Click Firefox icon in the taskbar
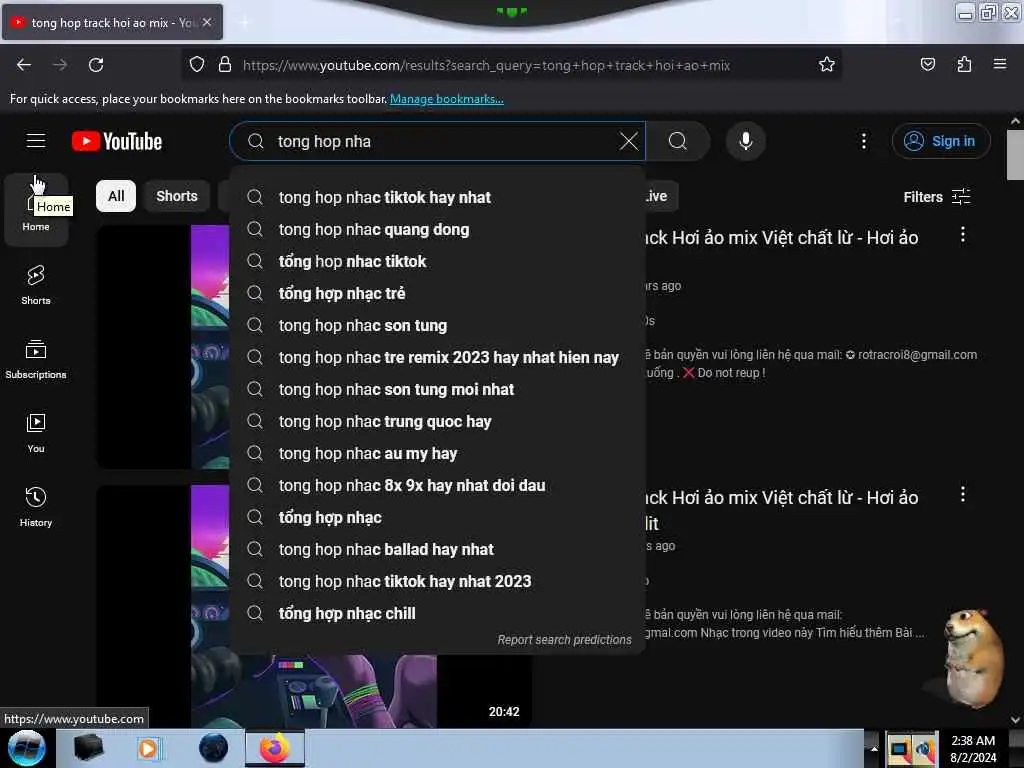This screenshot has width=1024, height=768. point(275,748)
